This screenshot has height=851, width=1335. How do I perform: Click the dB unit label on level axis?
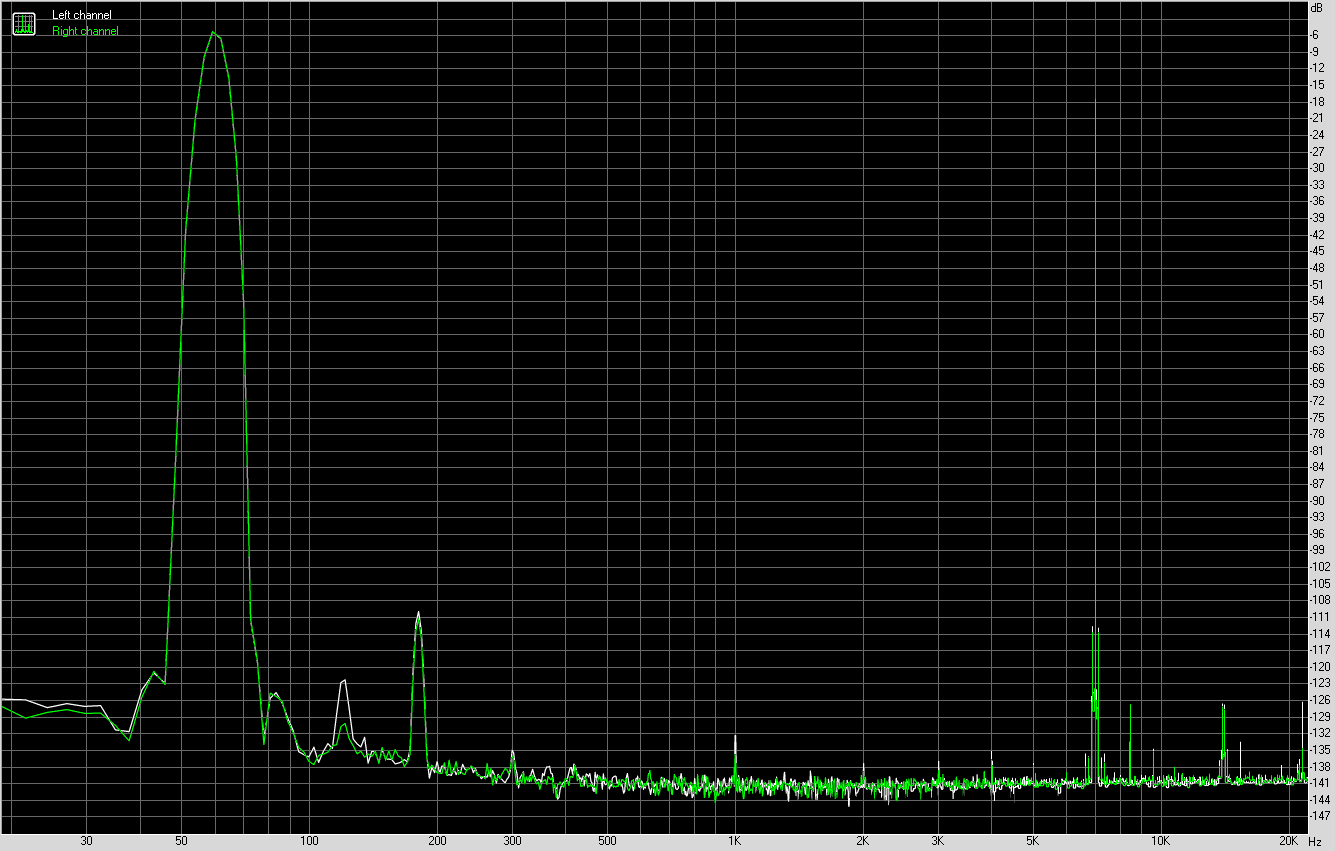pos(1316,8)
